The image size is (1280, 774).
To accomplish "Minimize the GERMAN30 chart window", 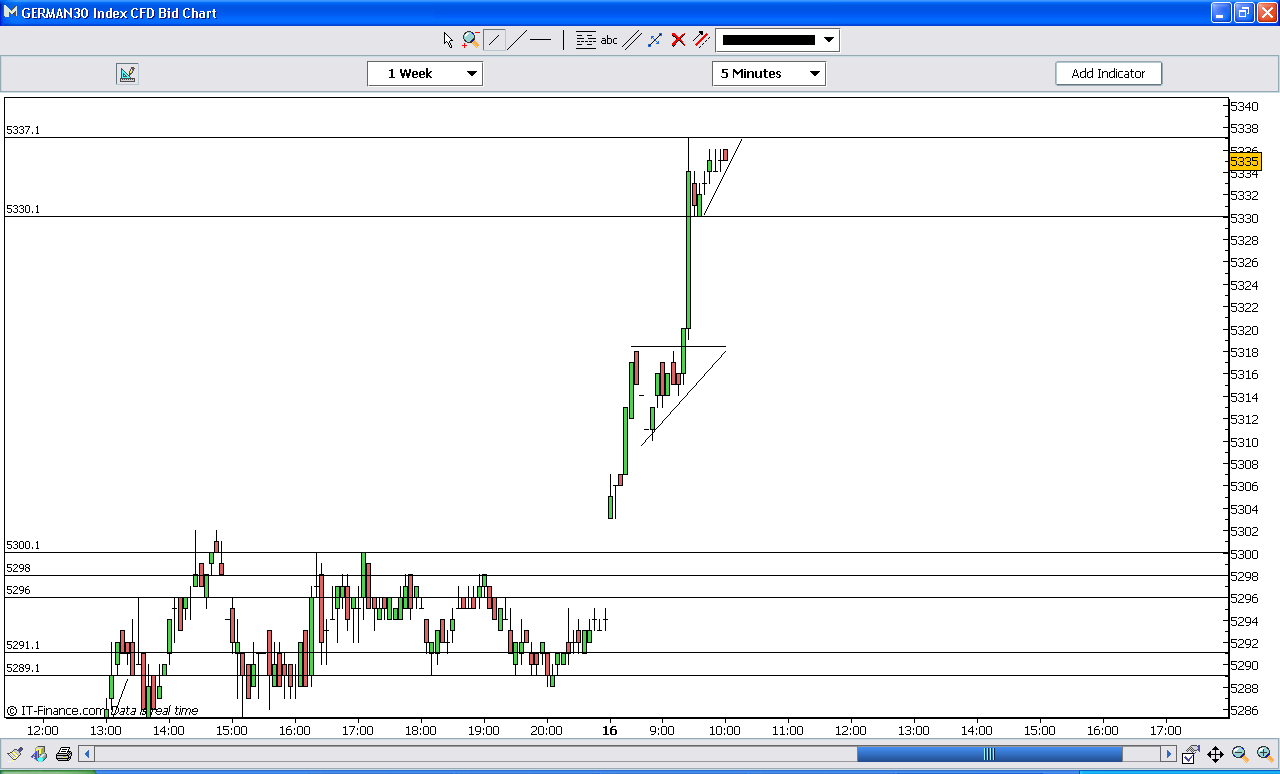I will (1221, 13).
